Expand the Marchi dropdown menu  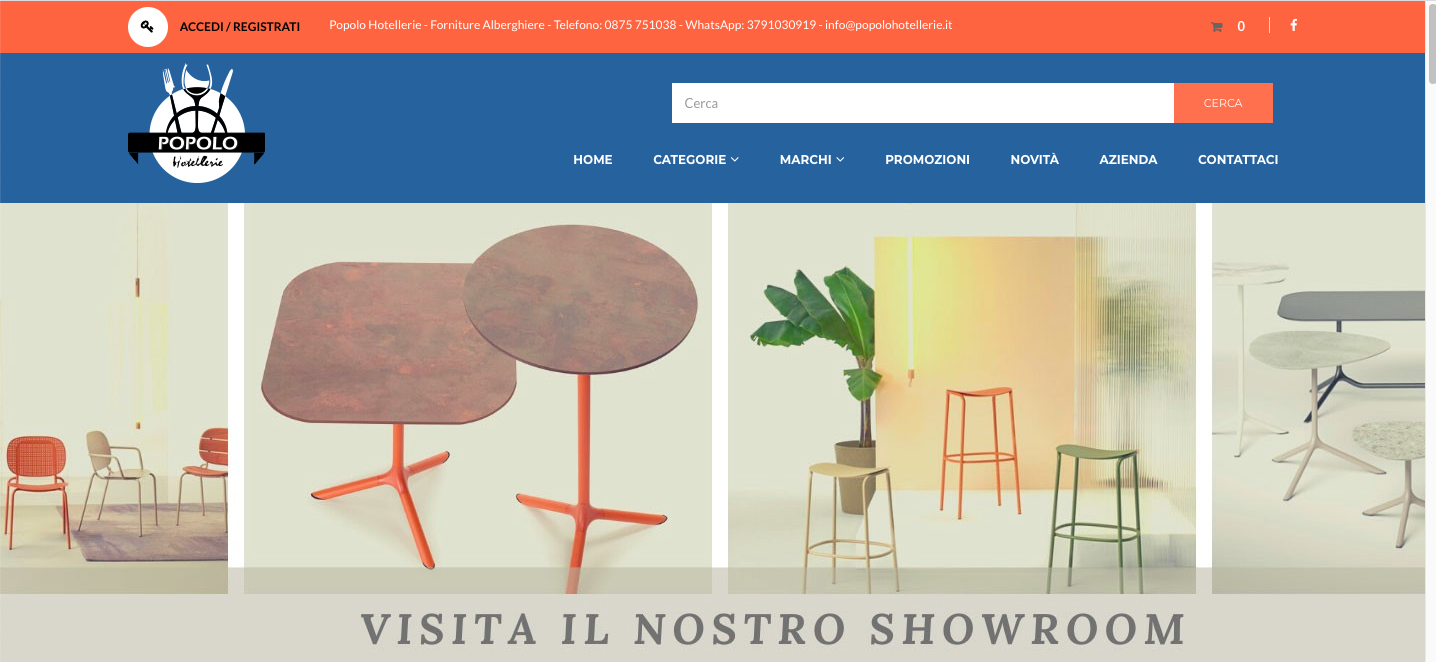click(x=812, y=160)
